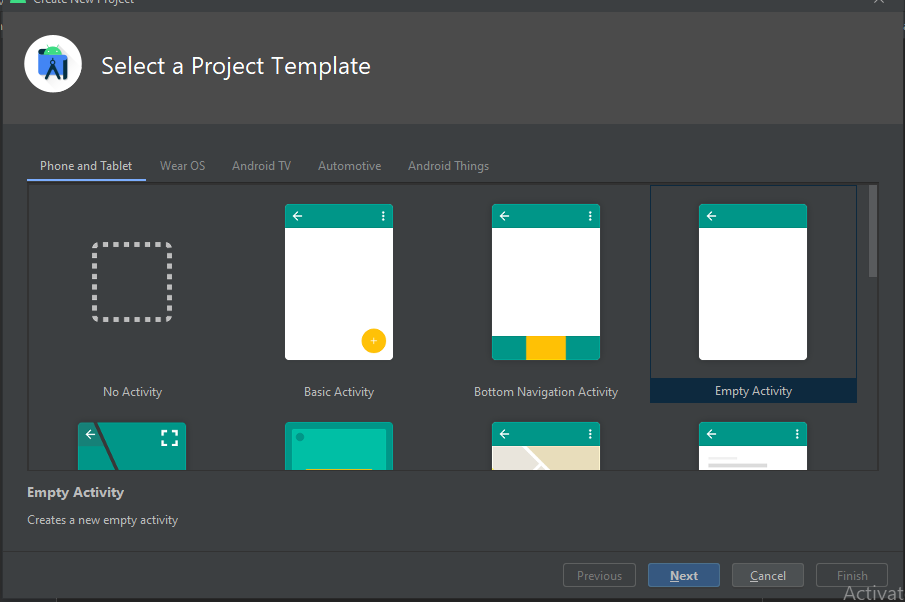Viewport: 905px width, 602px height.
Task: Open the Android TV templates tab
Action: coord(261,166)
